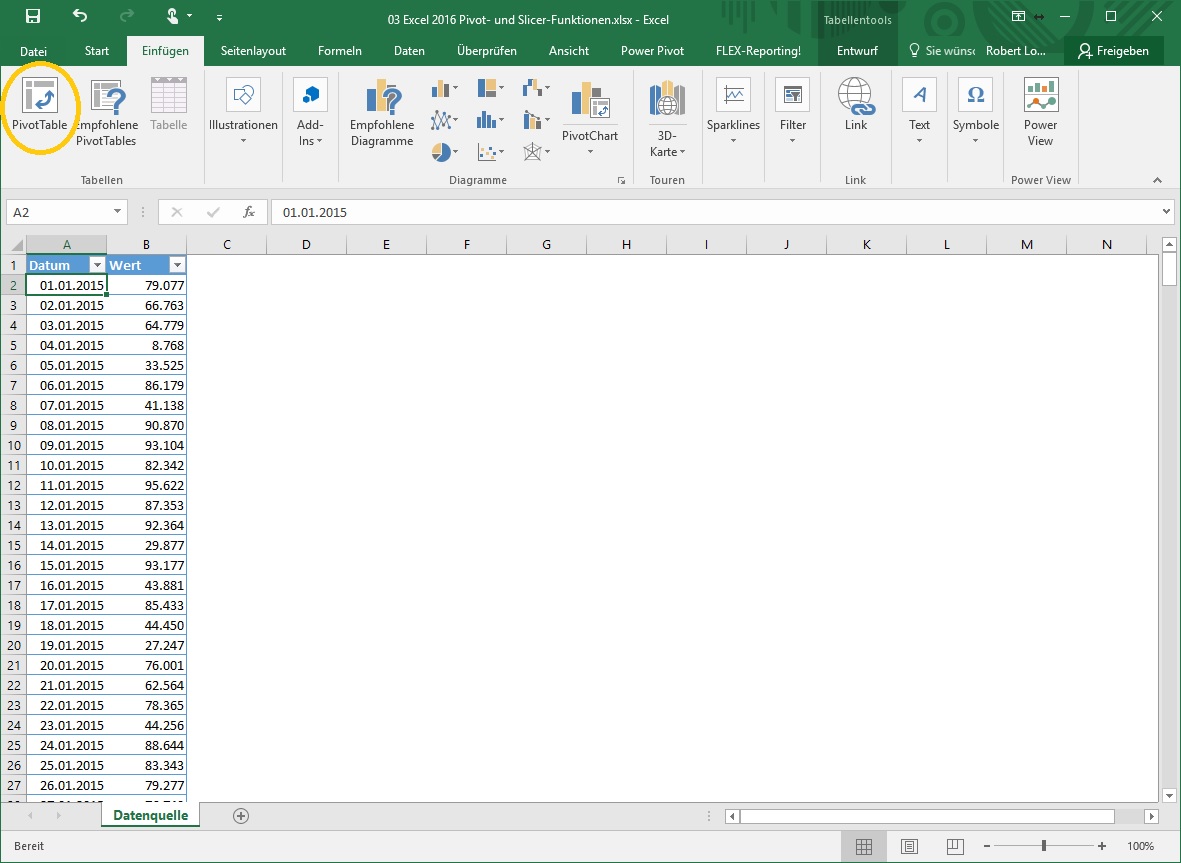
Task: Expand the Name Box dropdown
Action: coord(119,212)
